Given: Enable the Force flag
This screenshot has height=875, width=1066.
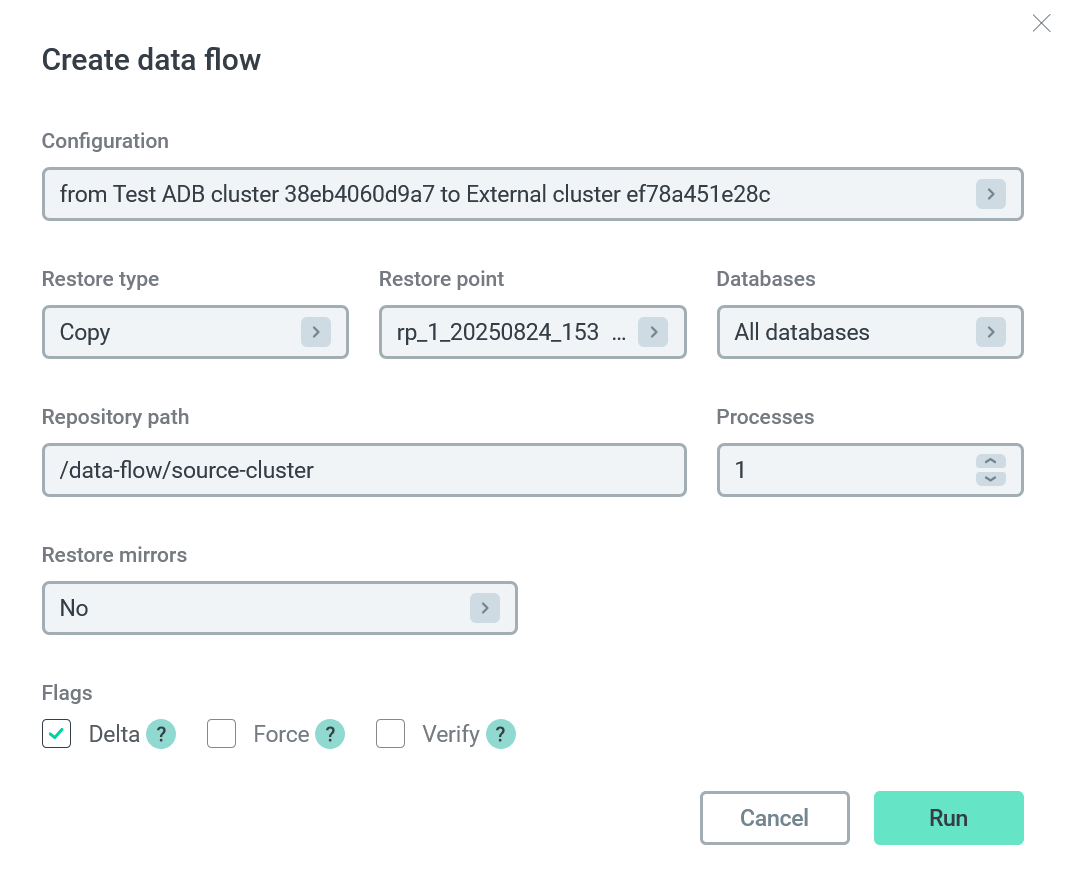Looking at the screenshot, I should [221, 734].
